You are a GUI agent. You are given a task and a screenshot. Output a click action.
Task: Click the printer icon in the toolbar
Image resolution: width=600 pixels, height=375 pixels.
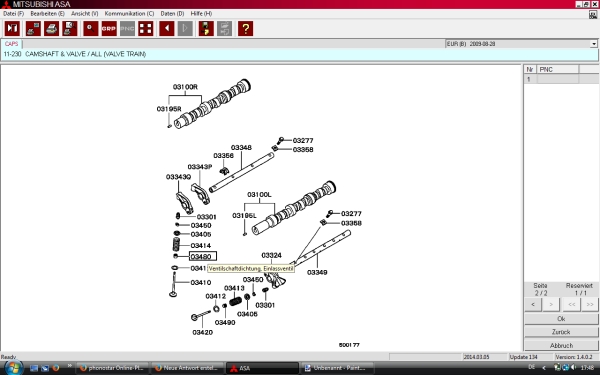coord(51,29)
